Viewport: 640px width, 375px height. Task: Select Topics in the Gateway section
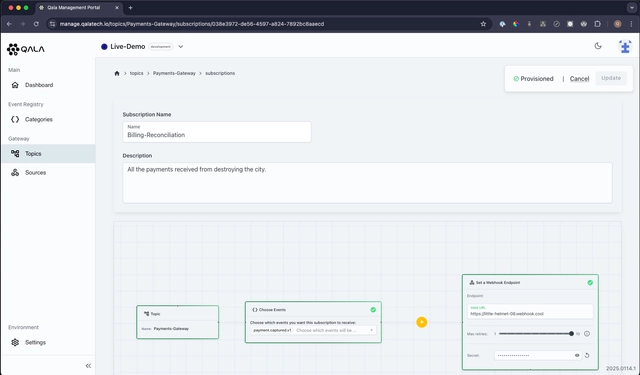pos(48,153)
